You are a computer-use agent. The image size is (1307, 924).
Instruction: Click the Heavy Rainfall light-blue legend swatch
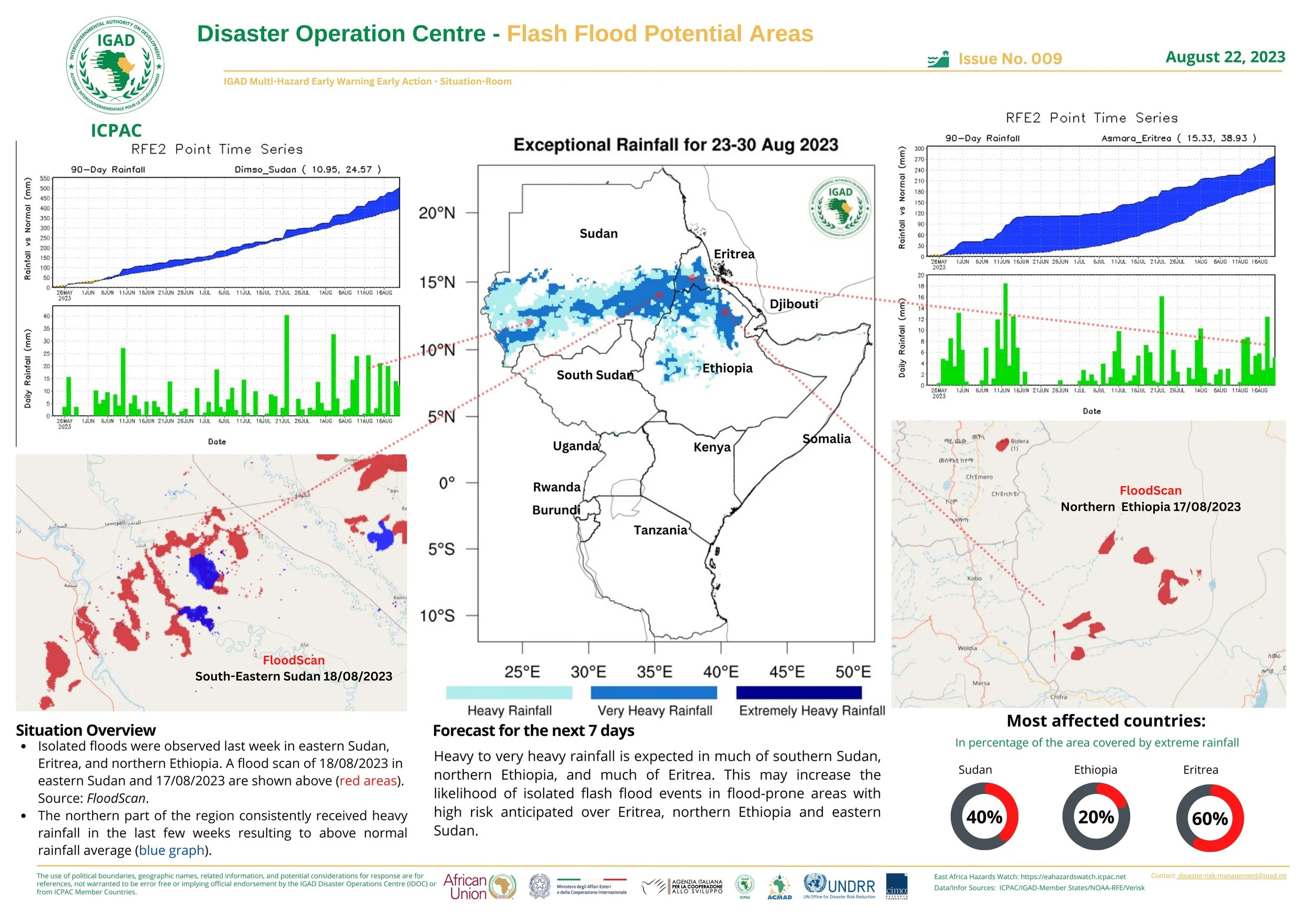(509, 692)
